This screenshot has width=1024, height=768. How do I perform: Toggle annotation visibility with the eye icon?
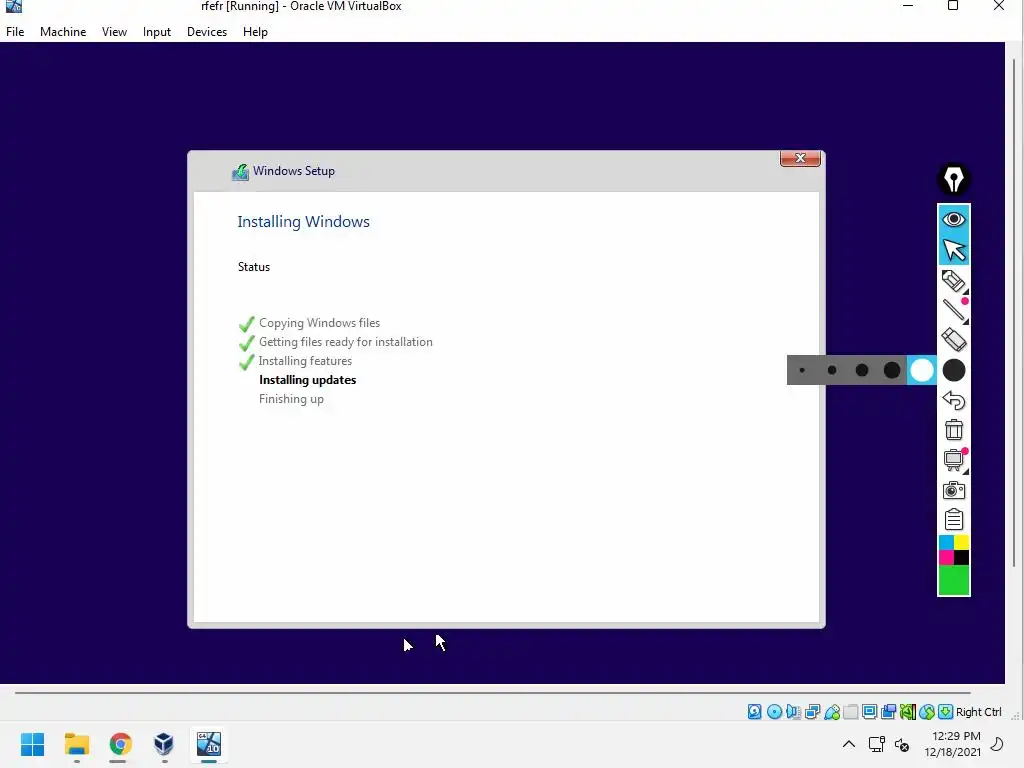pyautogui.click(x=953, y=219)
